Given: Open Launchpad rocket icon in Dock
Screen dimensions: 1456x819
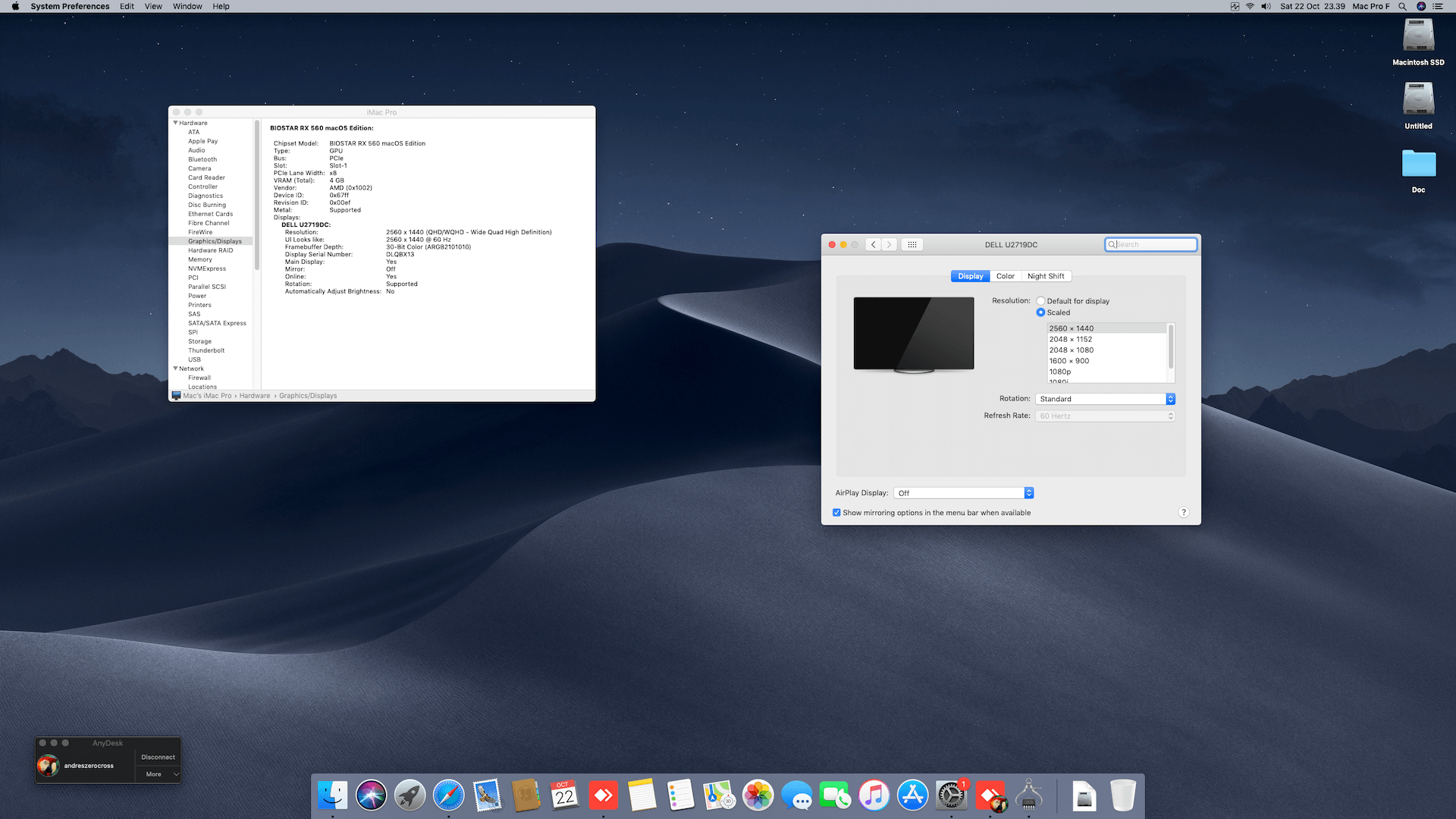Looking at the screenshot, I should tap(410, 795).
